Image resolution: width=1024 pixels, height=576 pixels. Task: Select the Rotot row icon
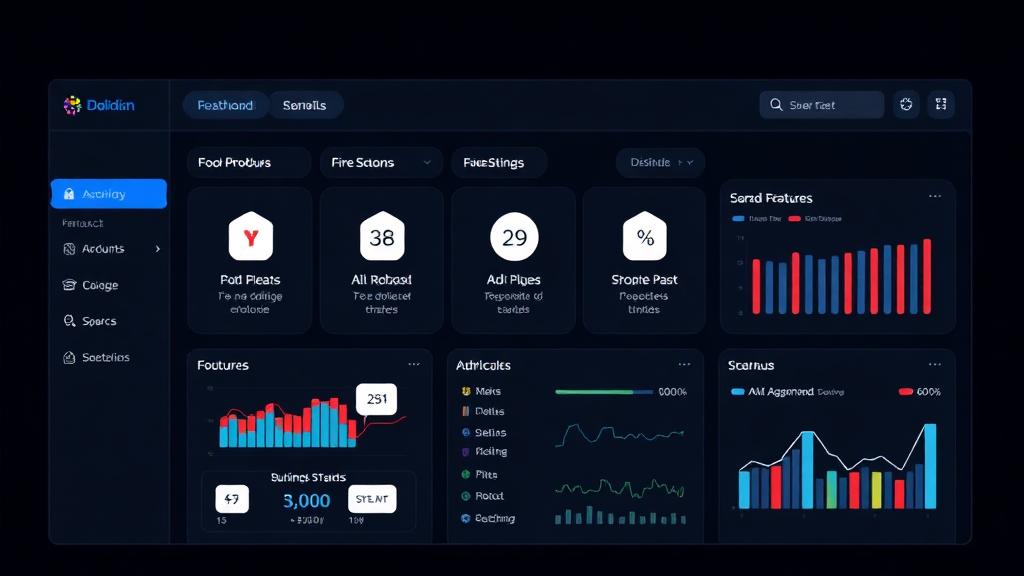[x=466, y=496]
